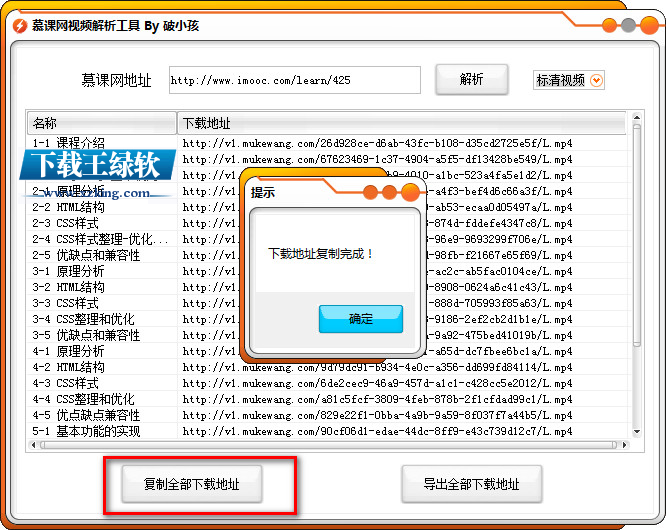Click the list's vertical scrollbar down arrow
Image resolution: width=666 pixels, height=530 pixels.
click(637, 432)
